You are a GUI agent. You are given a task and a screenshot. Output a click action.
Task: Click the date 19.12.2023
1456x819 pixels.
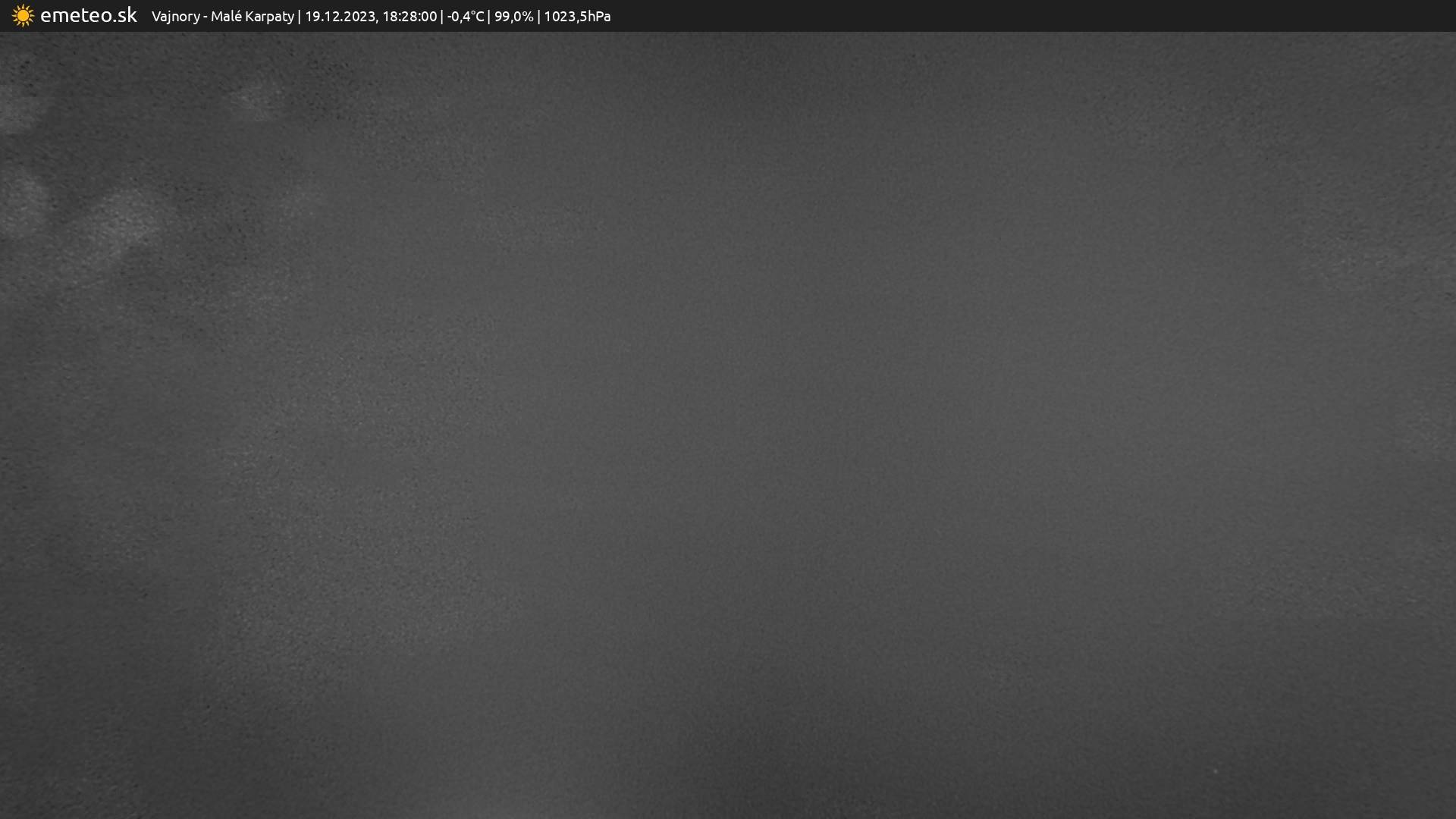click(339, 17)
